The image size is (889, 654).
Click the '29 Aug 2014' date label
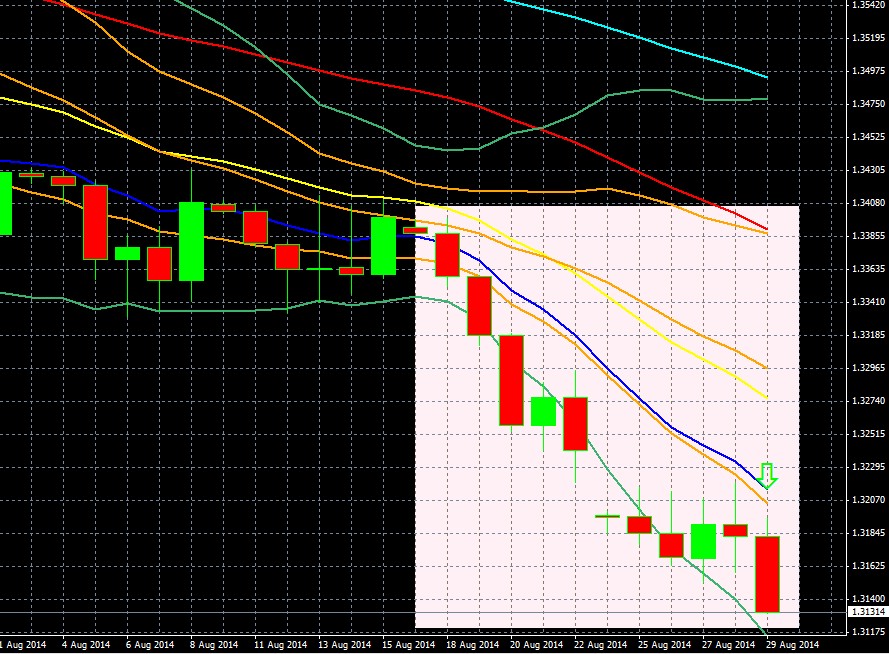791,644
